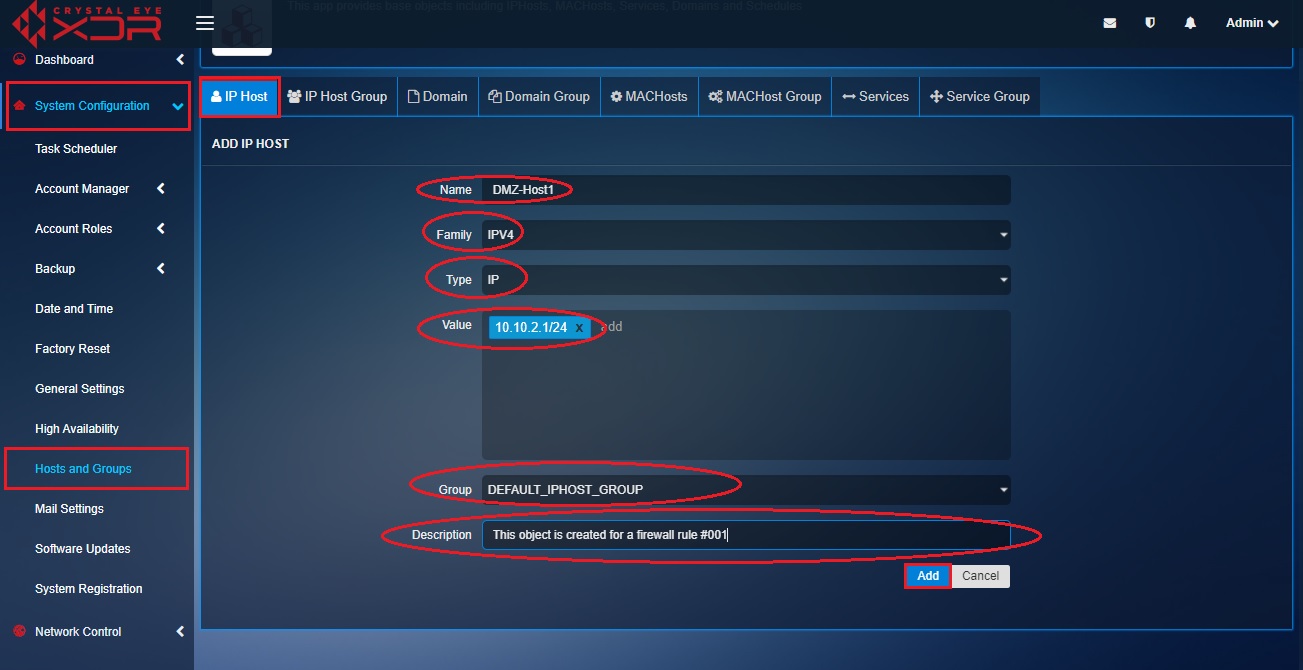The width and height of the screenshot is (1303, 670).
Task: Switch to the Domain Group tab
Action: point(539,97)
